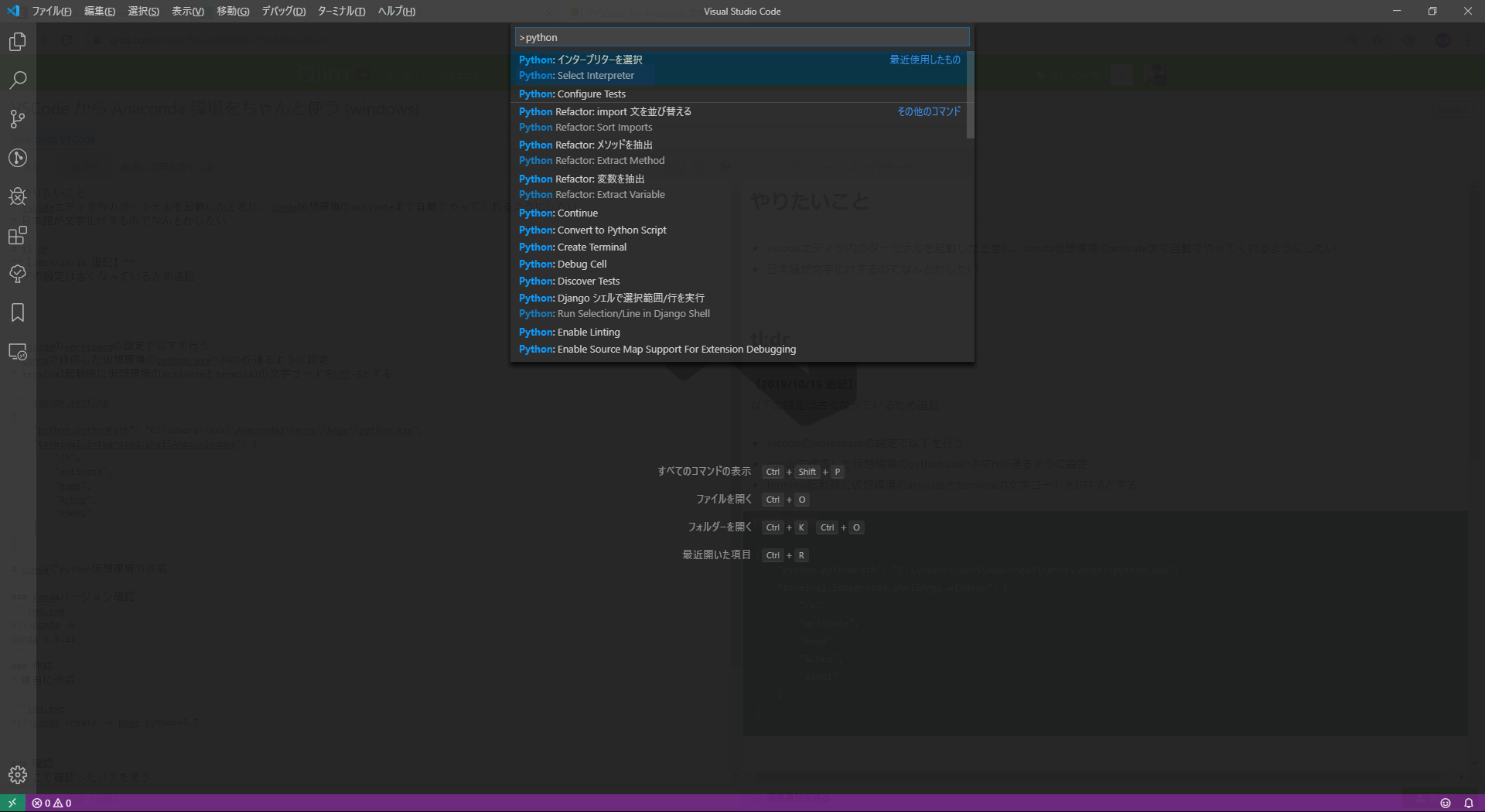Run Python Refactor: Sort Imports command
This screenshot has height=812, width=1485.
[740, 119]
